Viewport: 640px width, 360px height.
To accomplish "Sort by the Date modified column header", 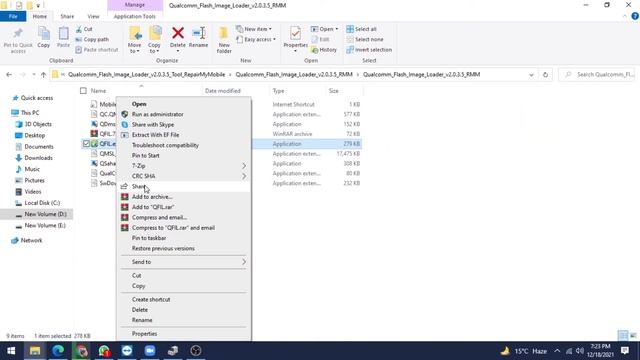I will pyautogui.click(x=223, y=91).
